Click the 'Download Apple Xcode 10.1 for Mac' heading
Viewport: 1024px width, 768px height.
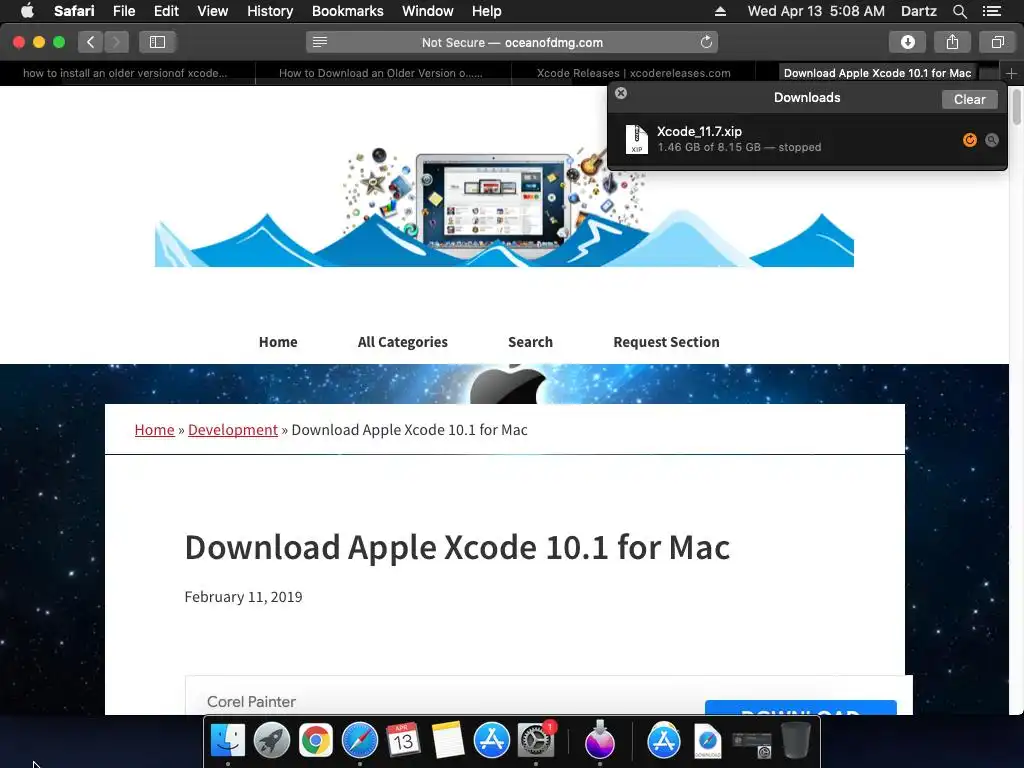tap(457, 547)
